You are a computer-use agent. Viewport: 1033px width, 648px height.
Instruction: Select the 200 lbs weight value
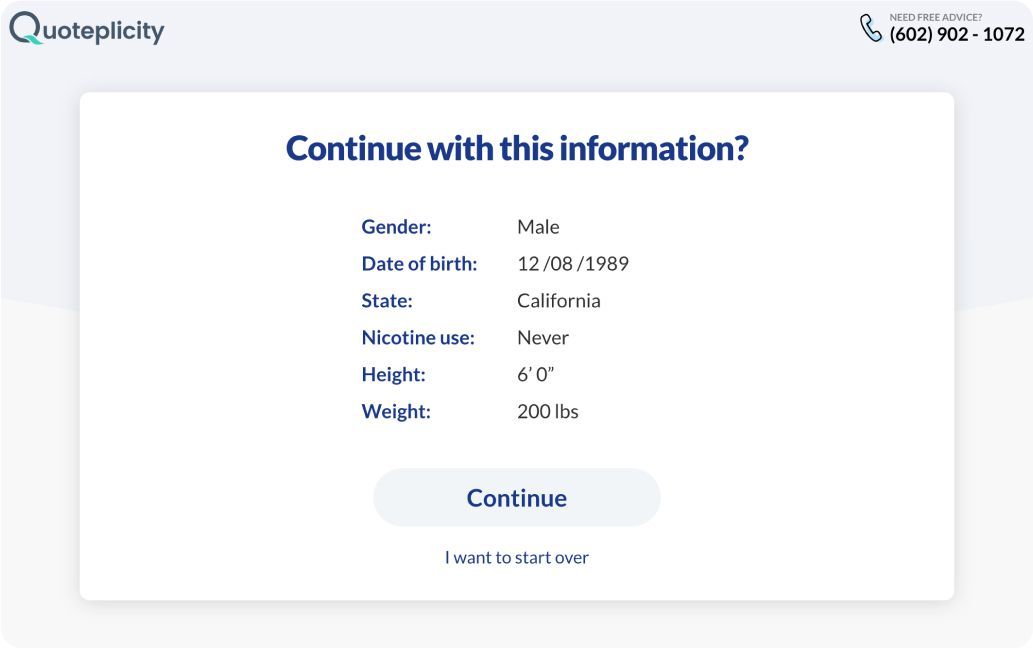click(547, 411)
